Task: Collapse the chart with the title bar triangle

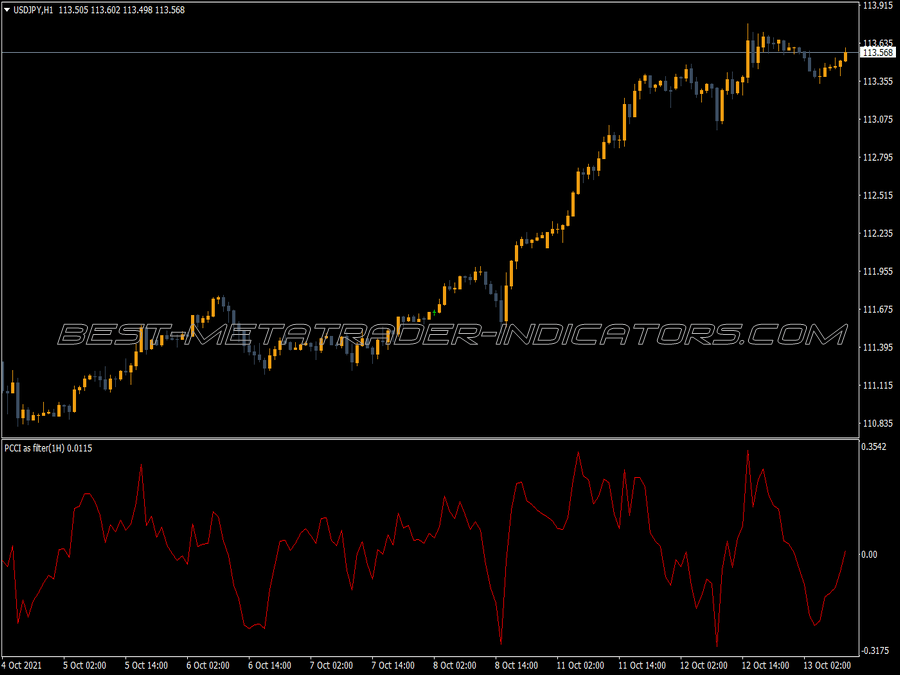Action: point(8,7)
